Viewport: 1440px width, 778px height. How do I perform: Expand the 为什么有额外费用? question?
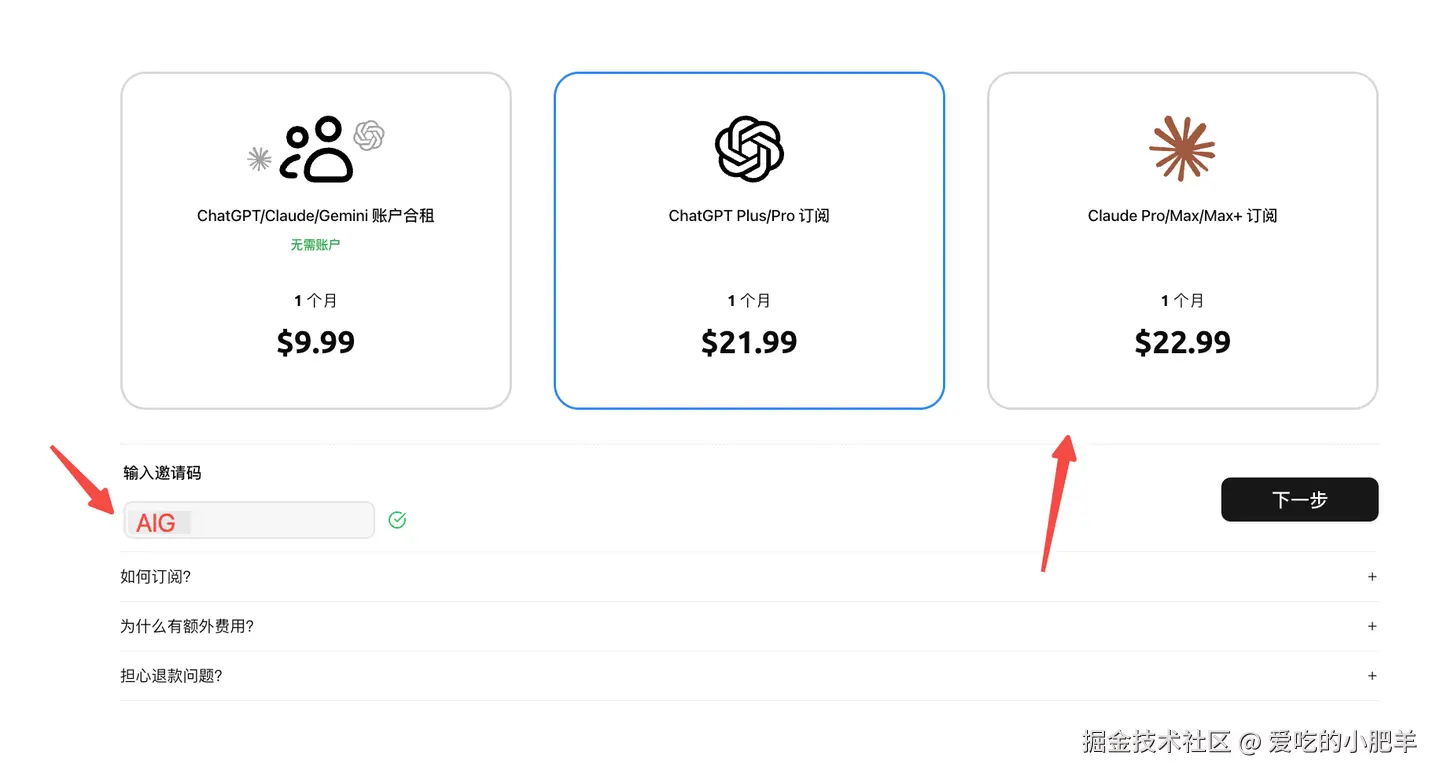pyautogui.click(x=187, y=626)
